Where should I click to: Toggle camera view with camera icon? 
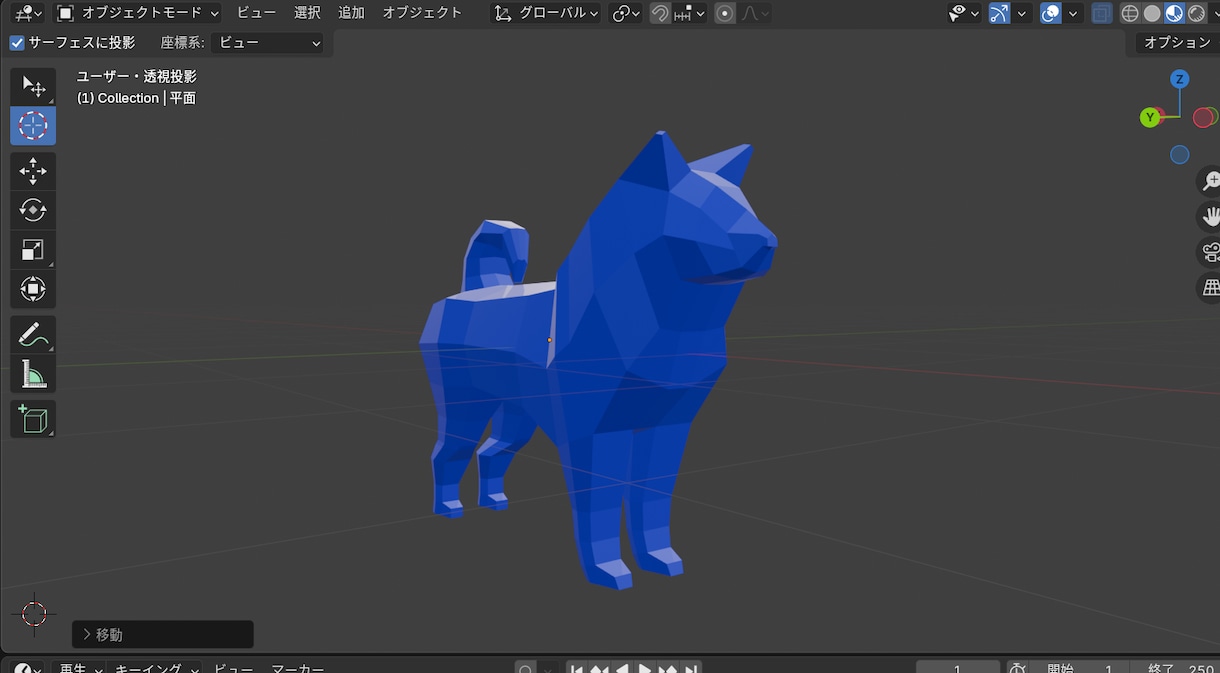[x=1210, y=252]
